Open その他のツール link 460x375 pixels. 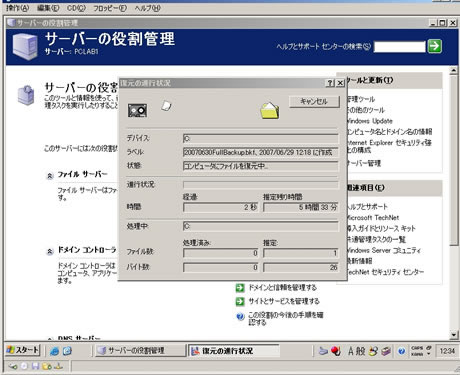pyautogui.click(x=365, y=110)
